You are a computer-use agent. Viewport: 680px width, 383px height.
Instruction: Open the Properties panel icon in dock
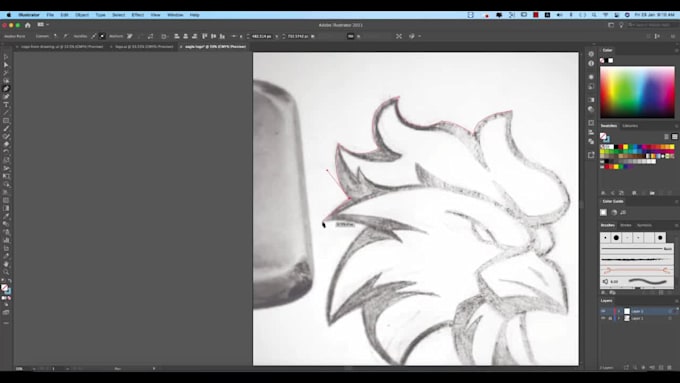pyautogui.click(x=591, y=54)
